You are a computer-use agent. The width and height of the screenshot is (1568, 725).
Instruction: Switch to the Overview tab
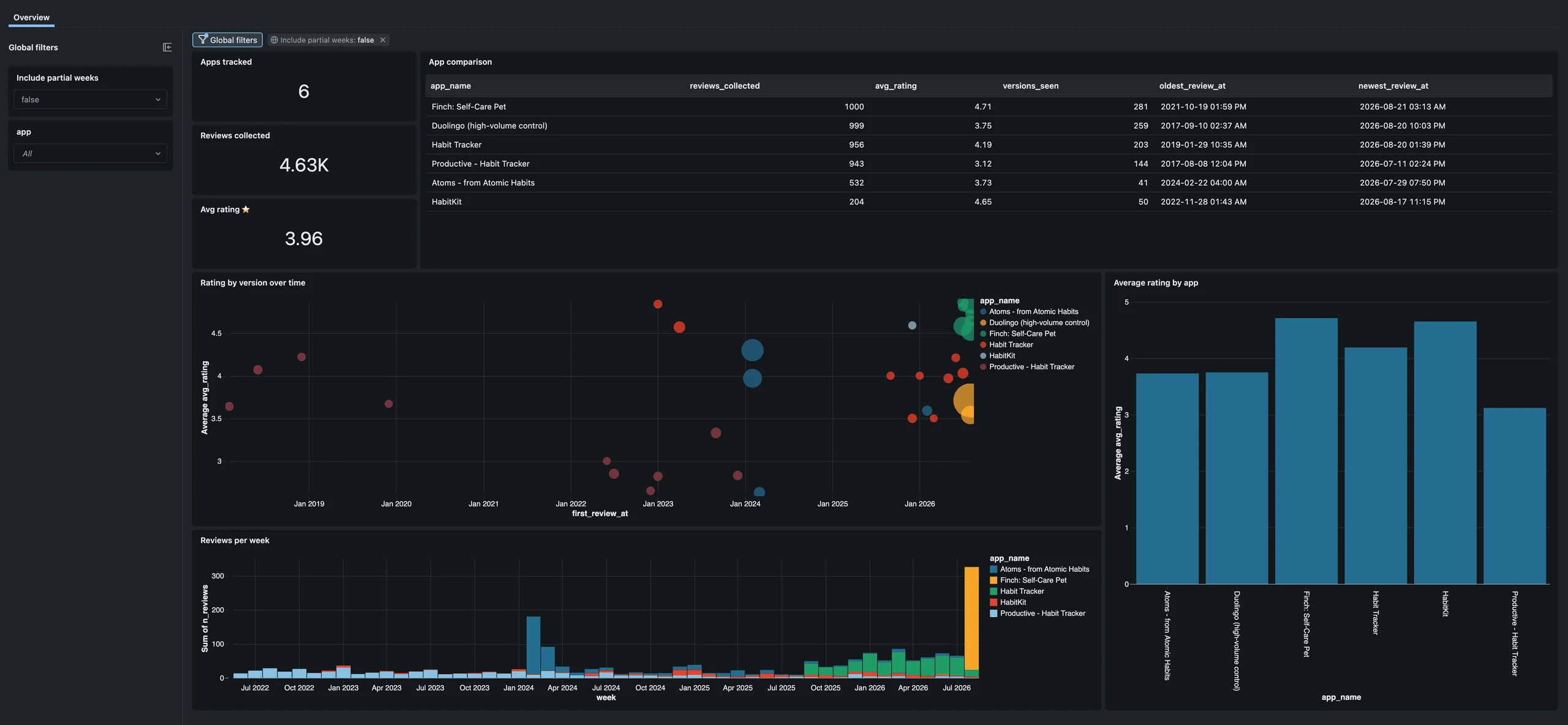click(x=31, y=17)
